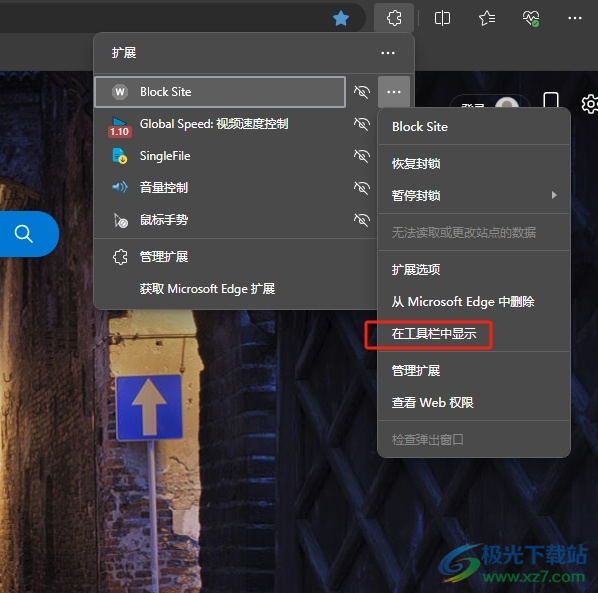Click the blue favorites star in address bar
598x593 pixels.
coord(341,18)
